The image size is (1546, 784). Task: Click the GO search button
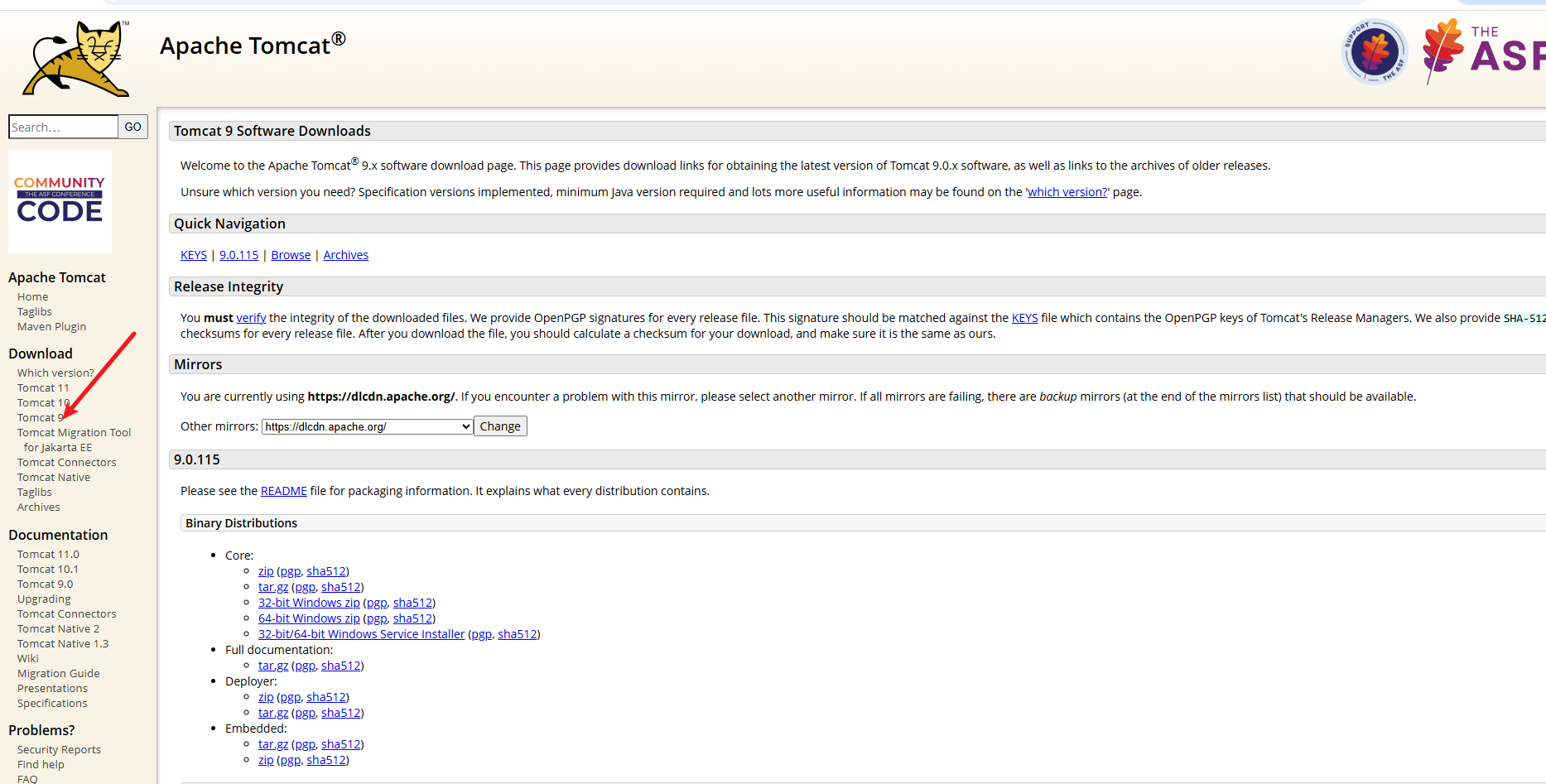coord(132,127)
